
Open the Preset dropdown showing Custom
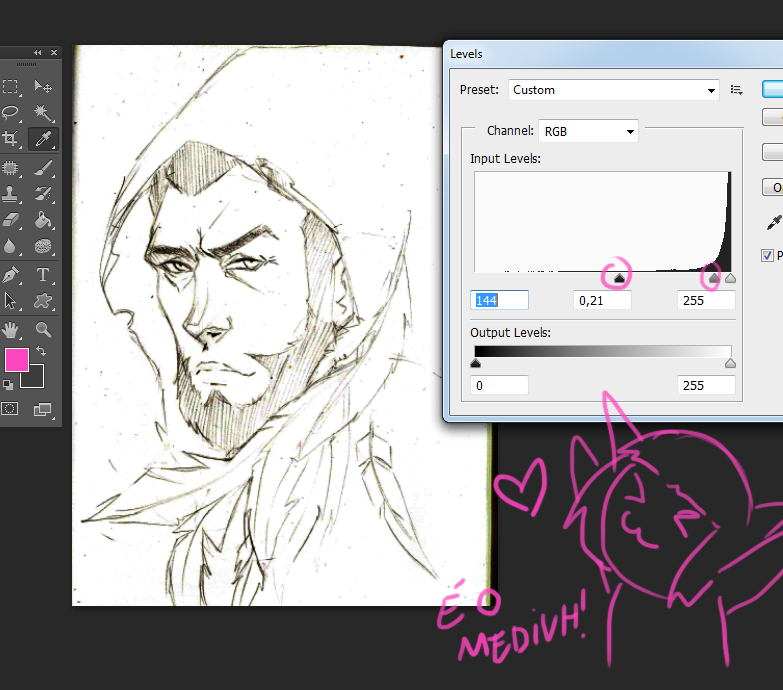613,90
